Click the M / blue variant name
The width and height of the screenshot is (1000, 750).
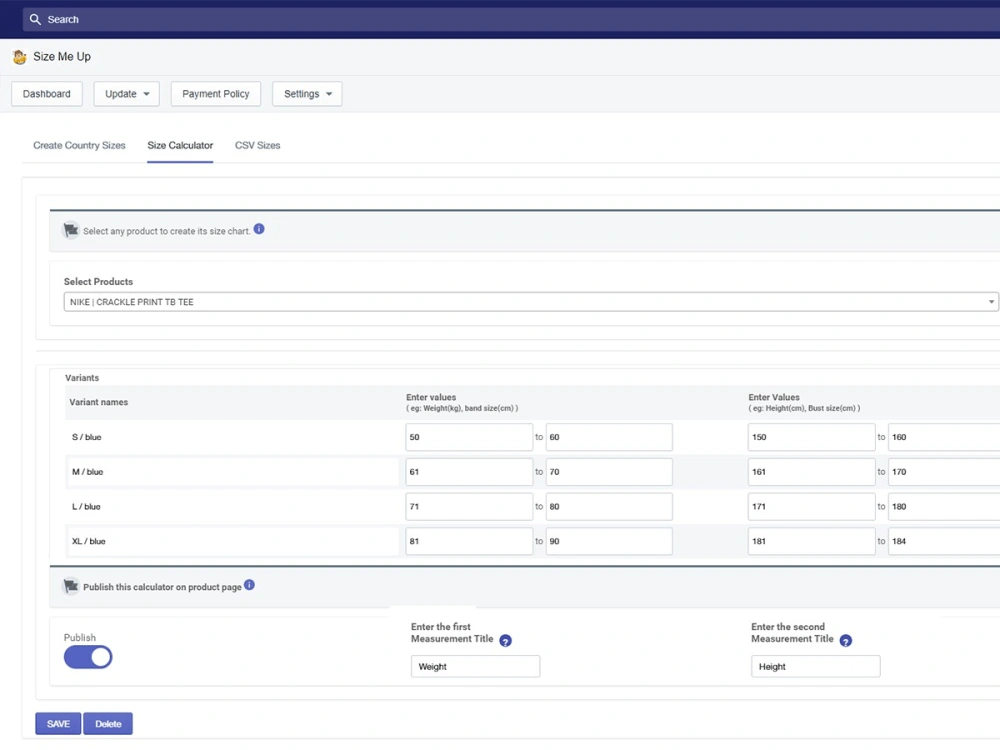click(x=87, y=472)
